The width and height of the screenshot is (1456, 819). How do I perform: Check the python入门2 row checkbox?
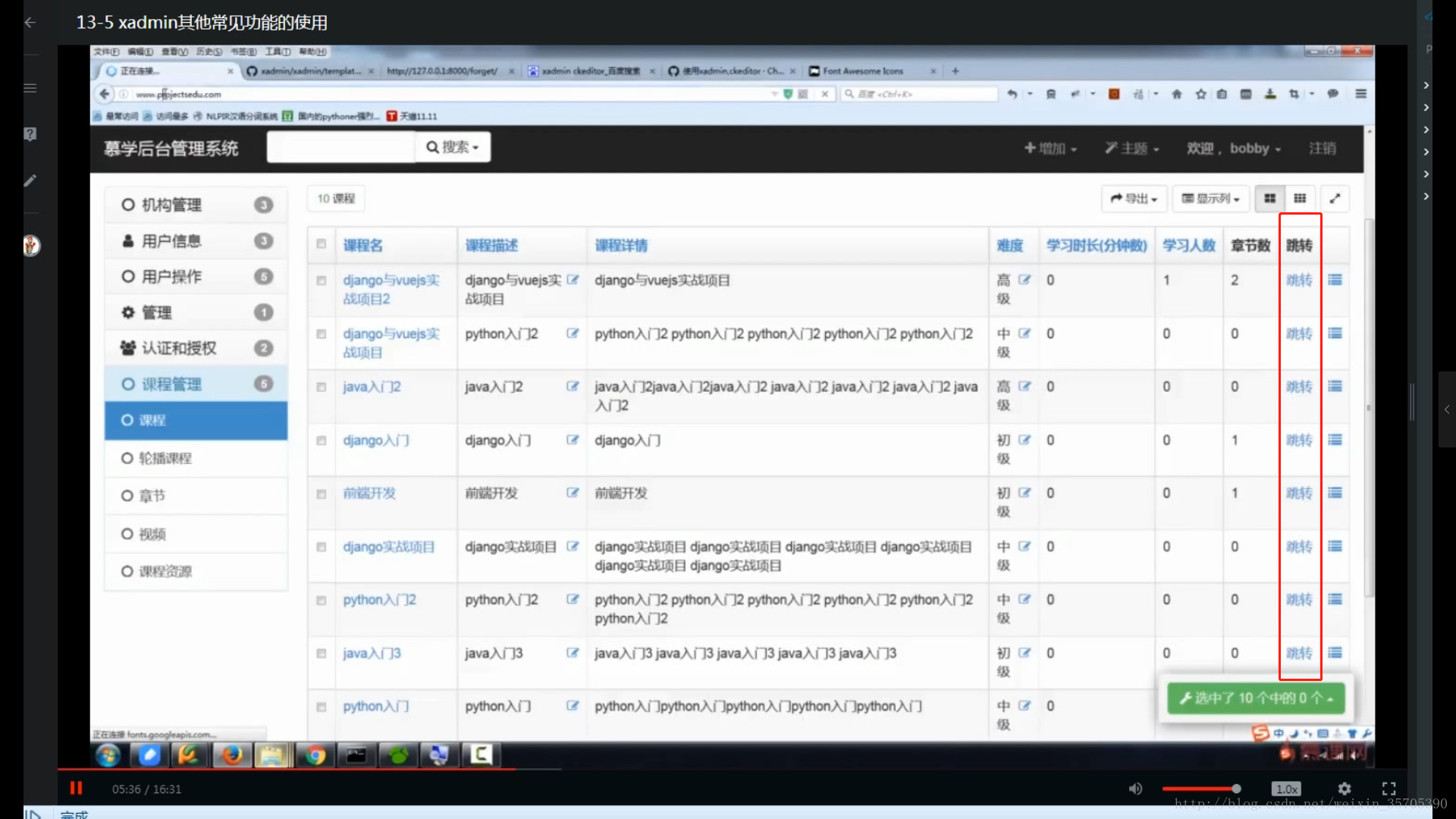click(x=322, y=601)
